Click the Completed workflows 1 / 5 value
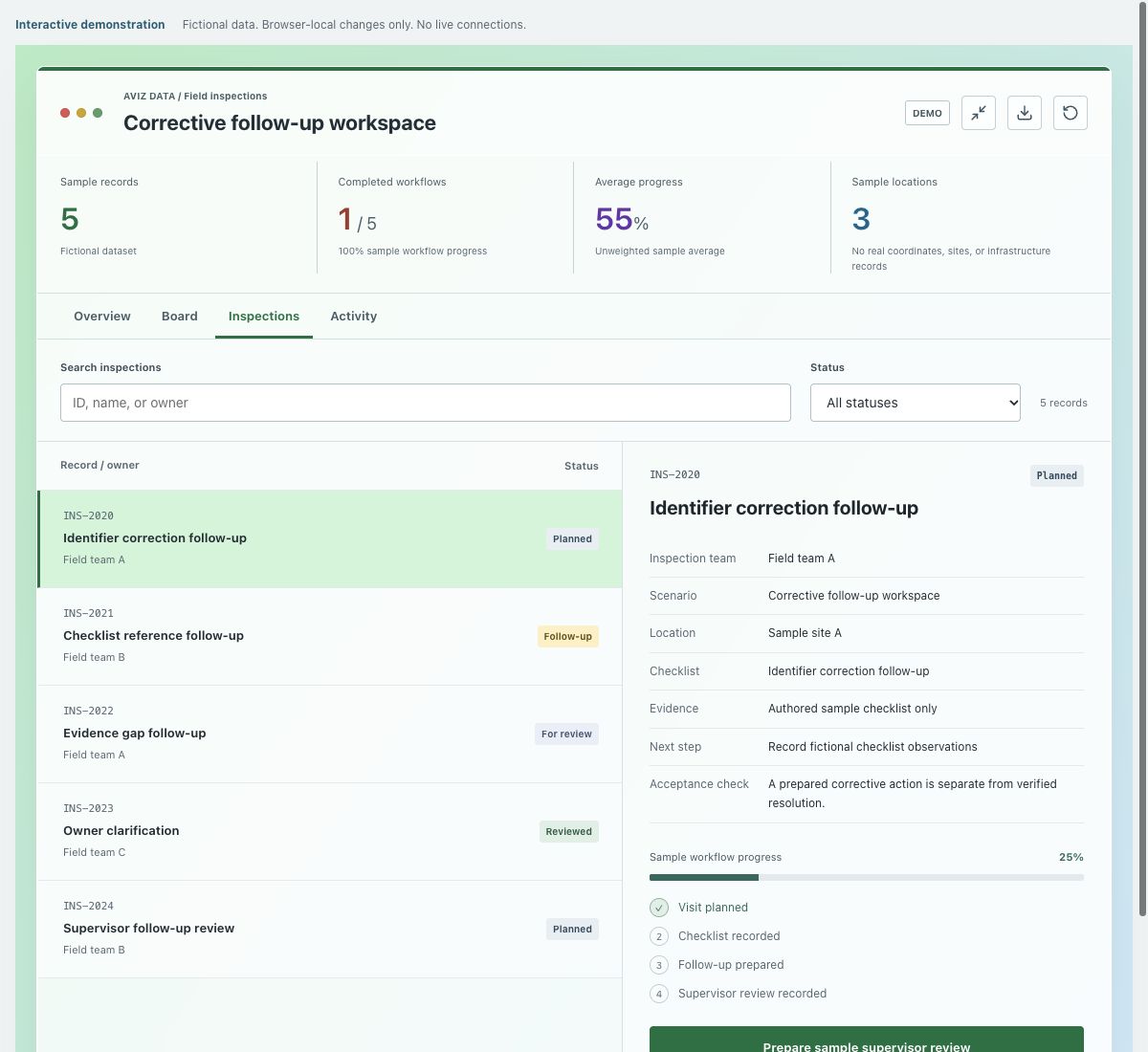 [357, 220]
